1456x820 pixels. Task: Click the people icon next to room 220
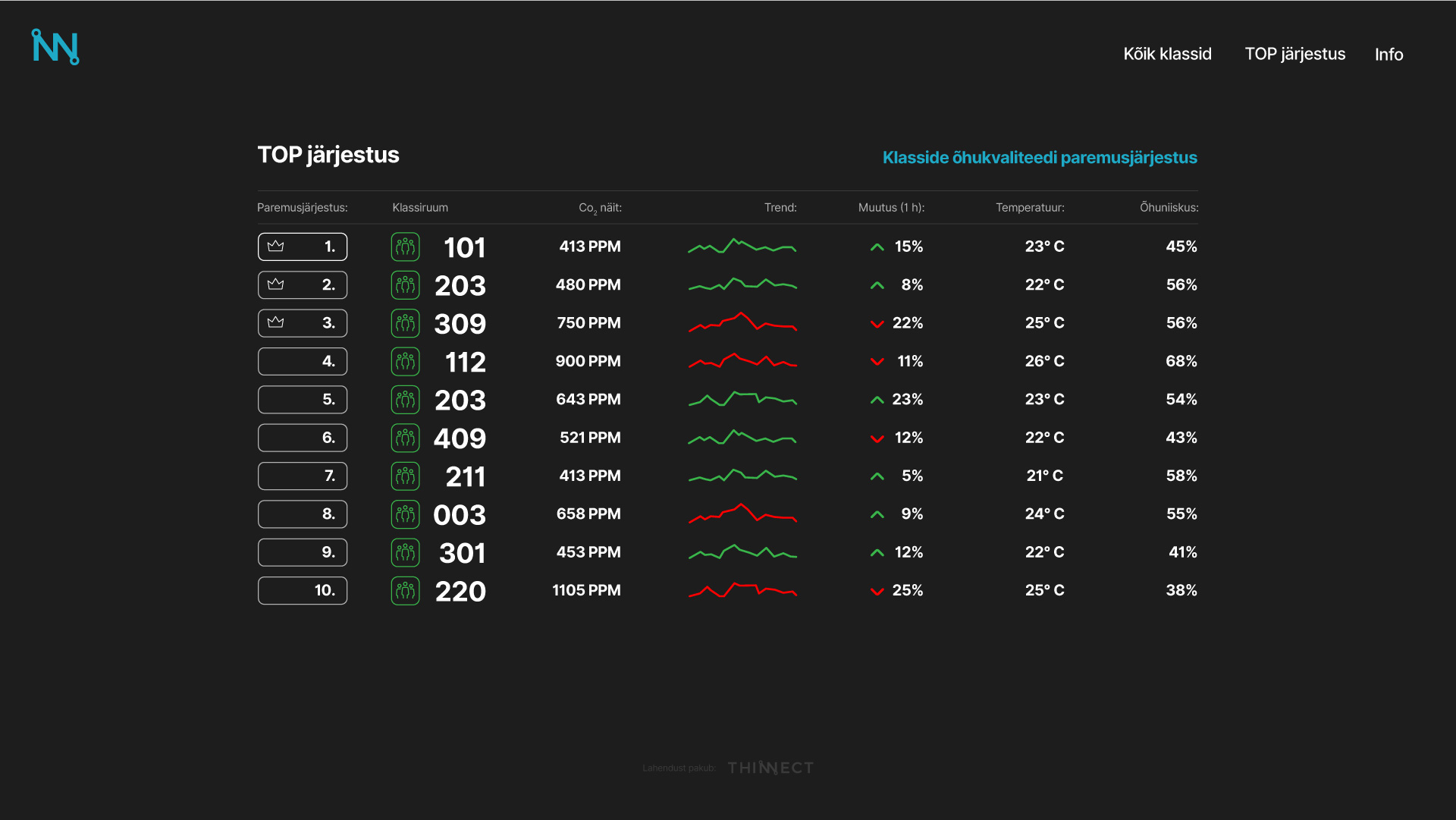405,591
